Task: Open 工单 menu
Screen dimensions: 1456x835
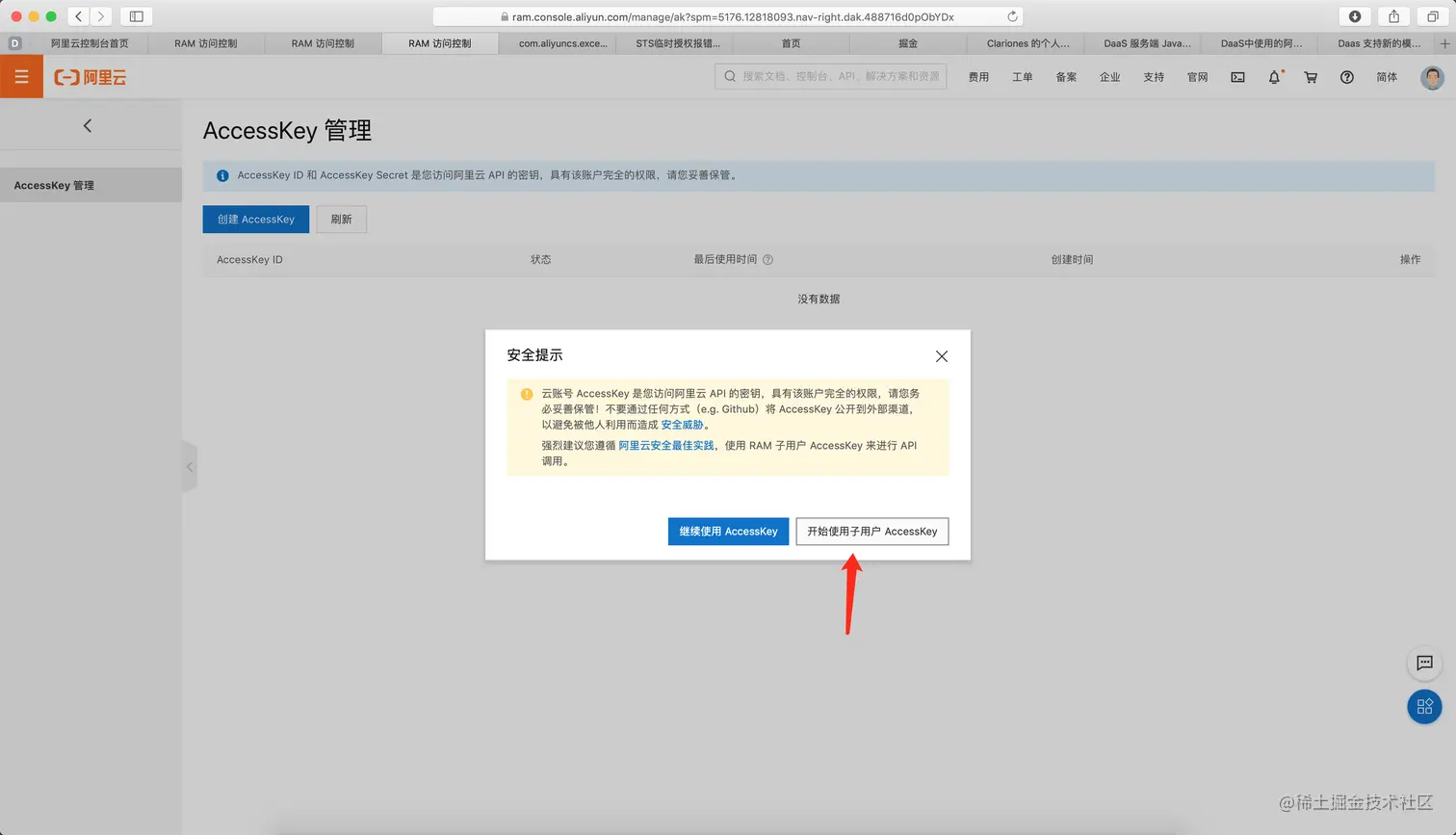Action: (x=1023, y=77)
